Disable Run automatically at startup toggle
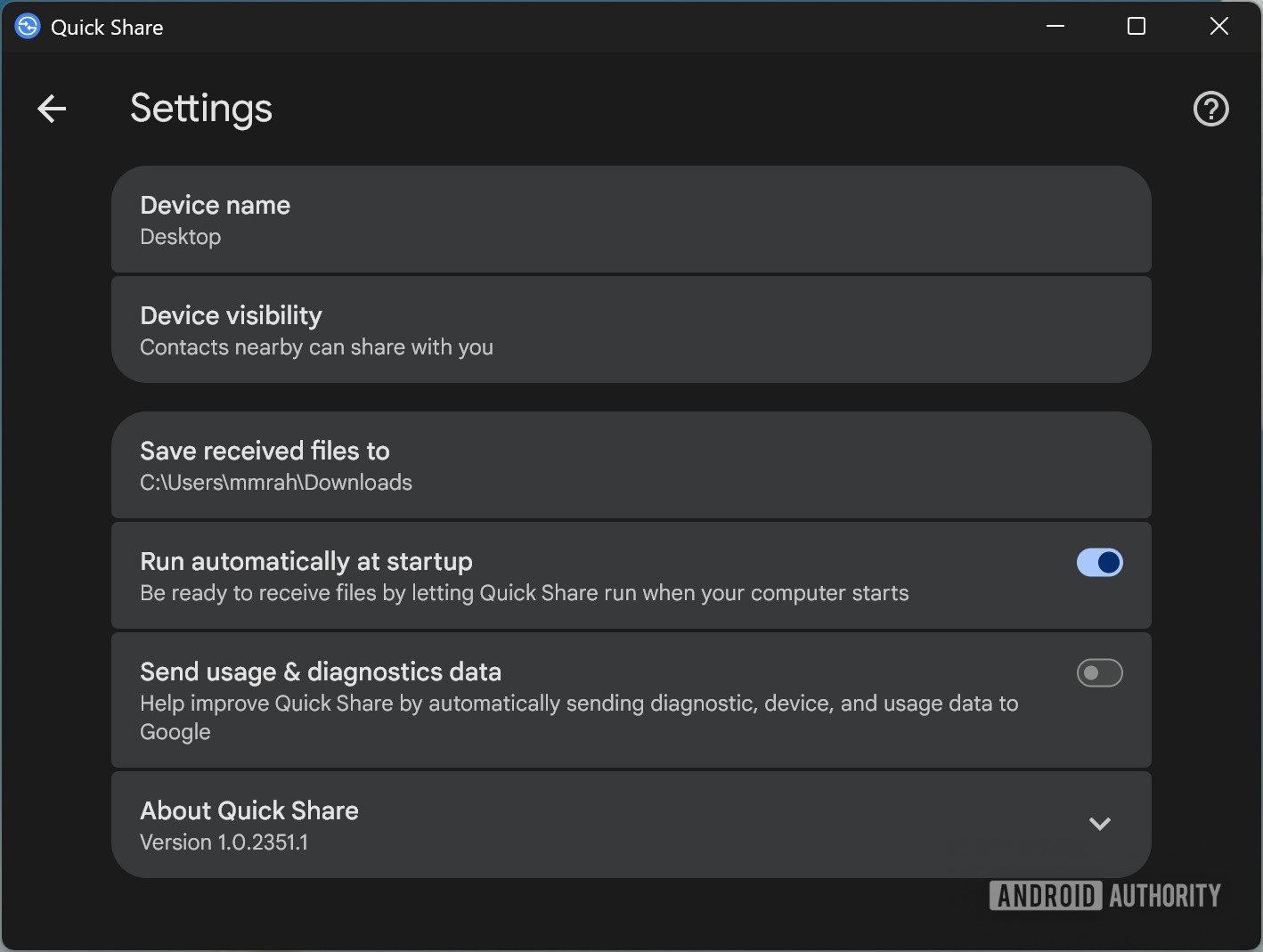The height and width of the screenshot is (952, 1263). 1099,563
